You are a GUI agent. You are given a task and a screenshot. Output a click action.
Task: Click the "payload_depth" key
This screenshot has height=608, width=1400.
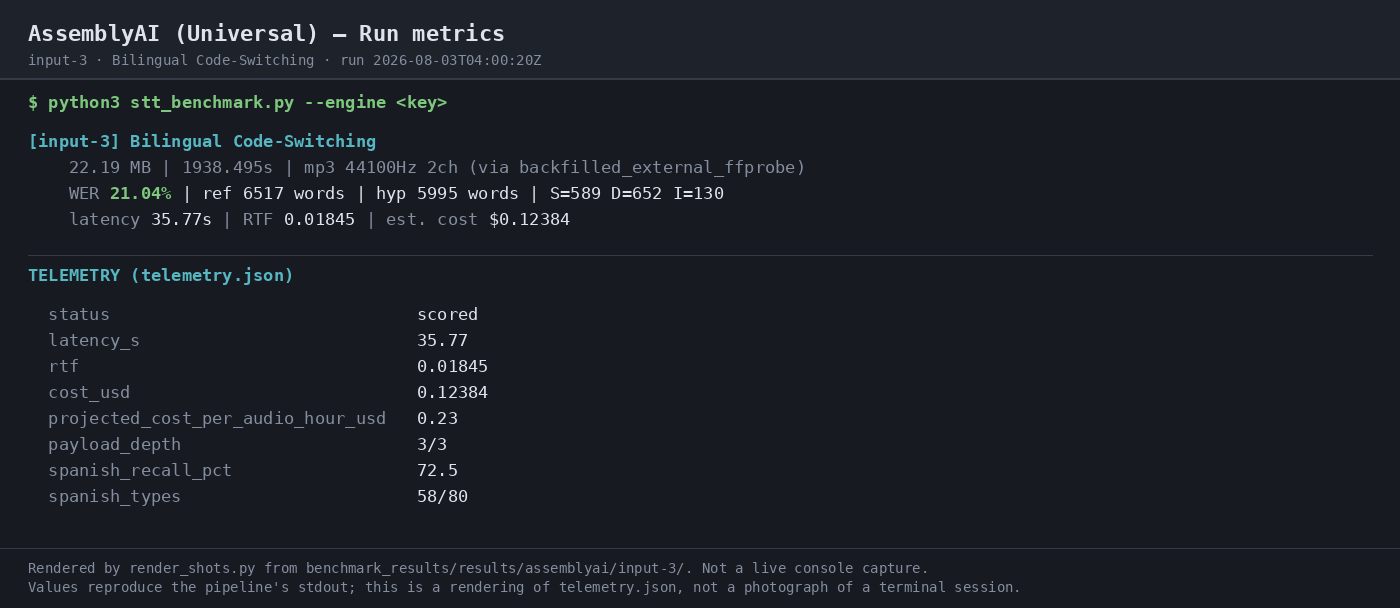(114, 445)
